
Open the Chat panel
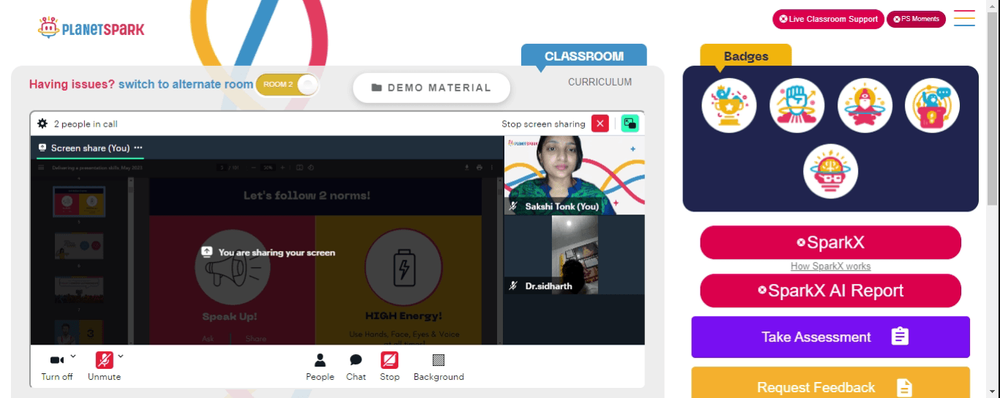pos(356,367)
